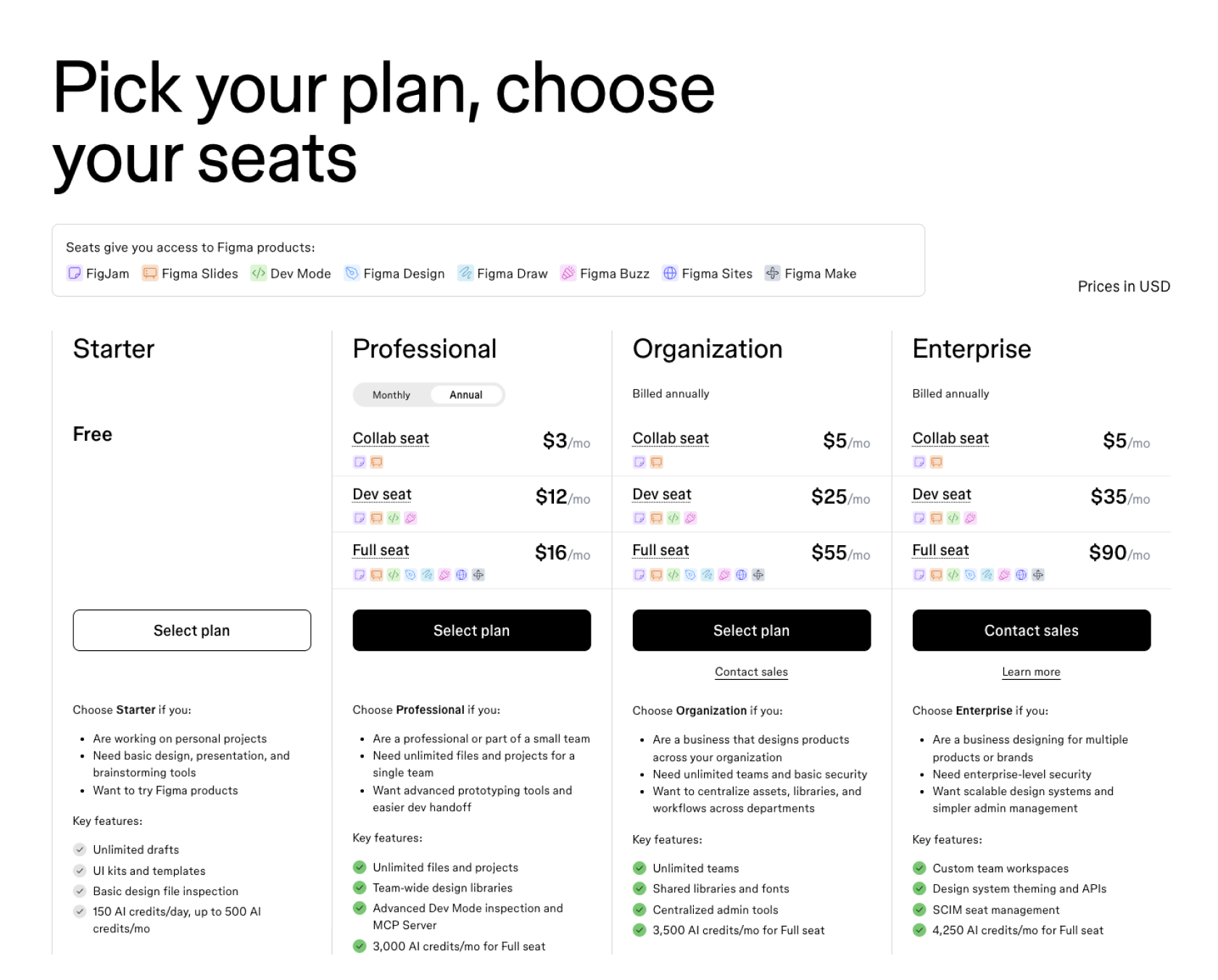Click the Figma Buzz product icon
Image resolution: width=1218 pixels, height=980 pixels.
point(568,273)
